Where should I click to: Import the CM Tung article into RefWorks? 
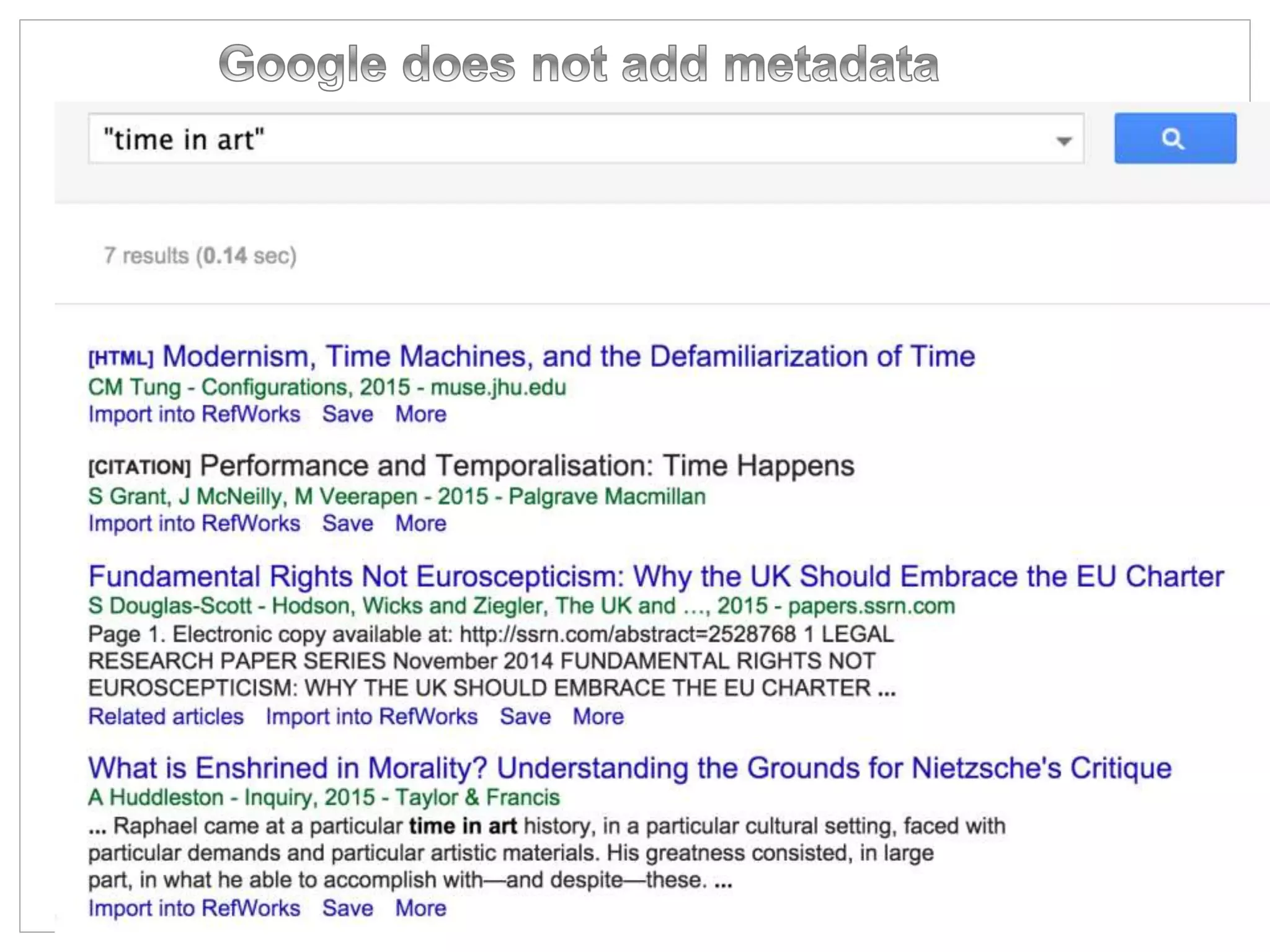[194, 414]
